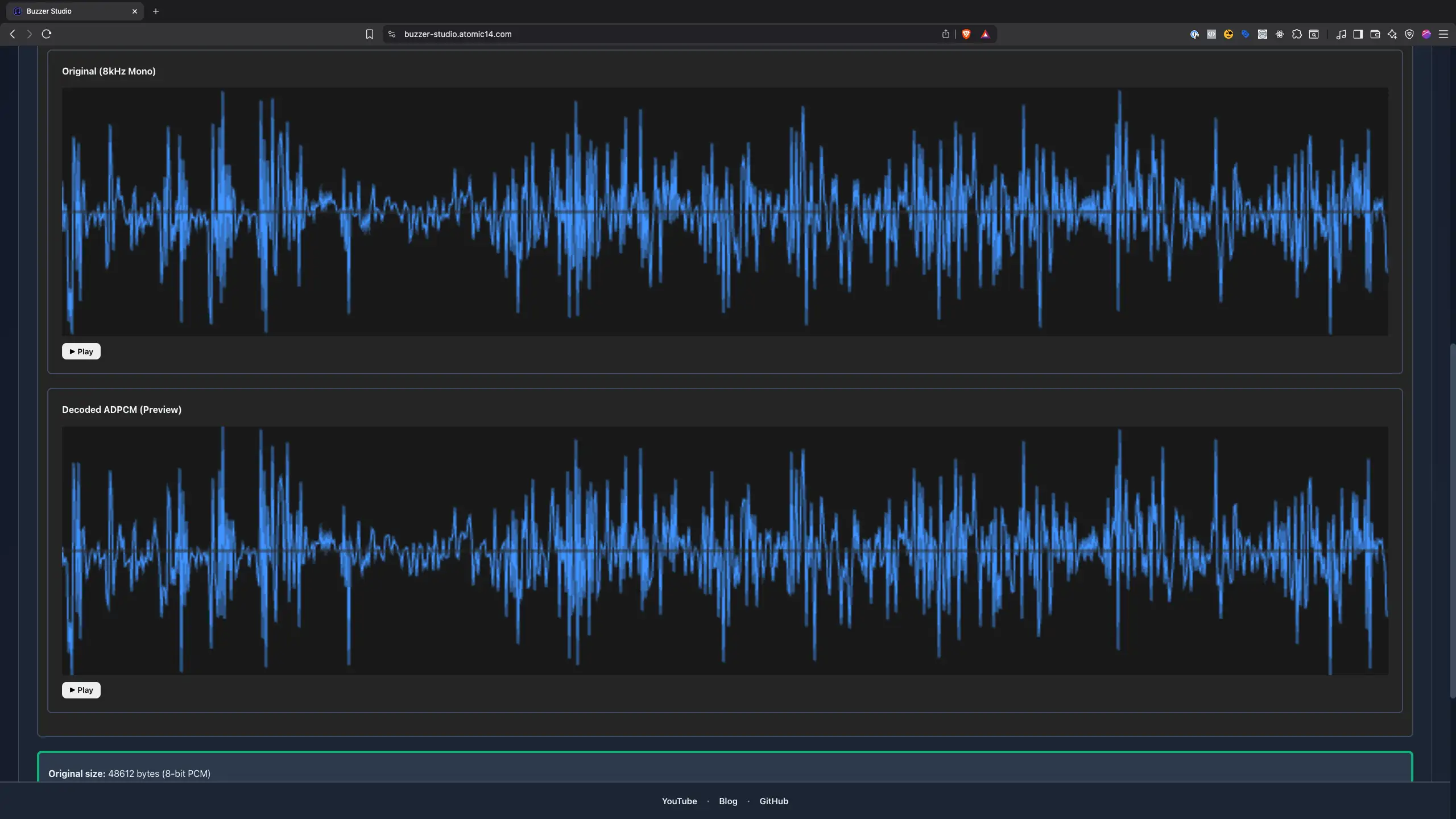The image size is (1456, 819).
Task: Open site settings icon beside the URL
Action: (391, 34)
